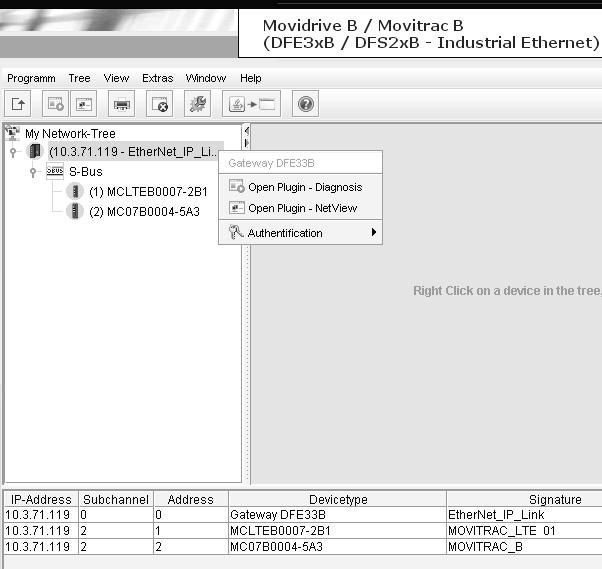Viewport: 602px width, 569px height.
Task: Click the Java-to-window toolbar button
Action: click(x=251, y=104)
